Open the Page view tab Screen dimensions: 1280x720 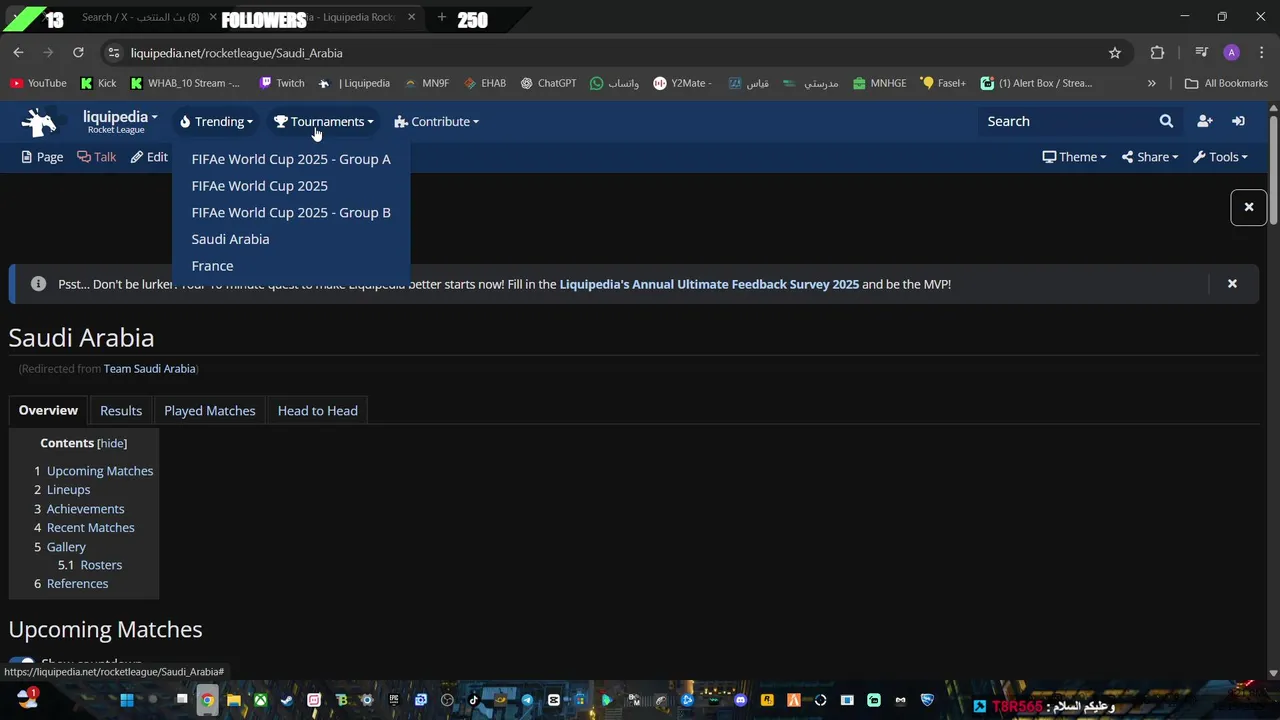(x=42, y=157)
